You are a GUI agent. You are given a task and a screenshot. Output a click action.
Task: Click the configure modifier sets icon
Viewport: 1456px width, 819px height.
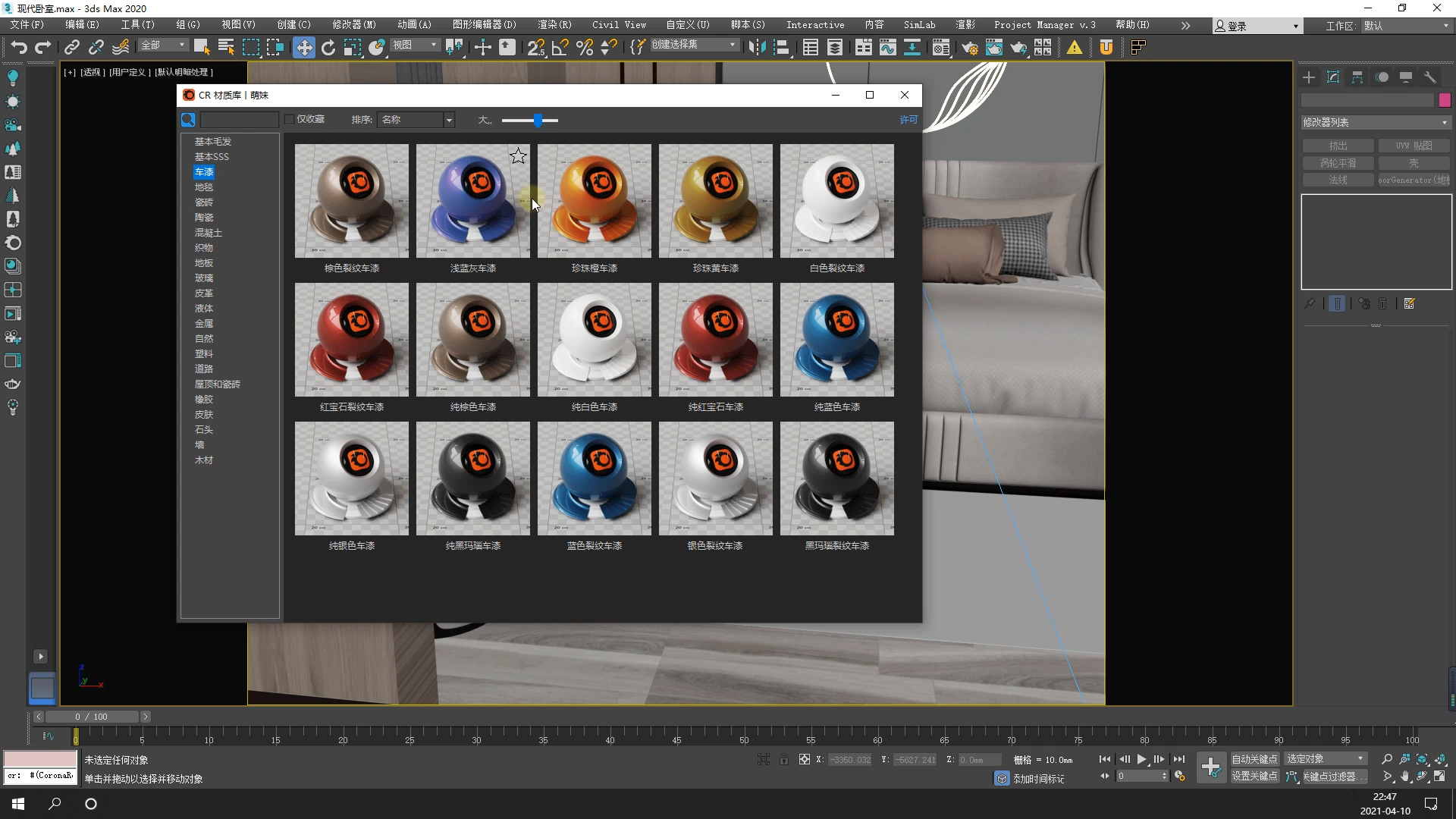pos(1410,303)
